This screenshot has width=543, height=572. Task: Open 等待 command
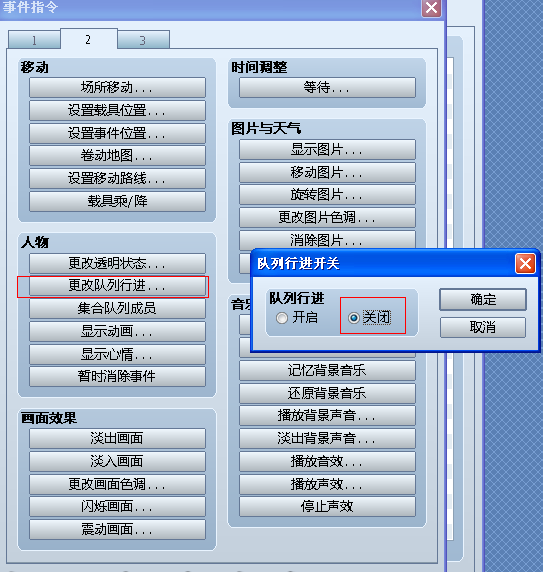click(327, 88)
